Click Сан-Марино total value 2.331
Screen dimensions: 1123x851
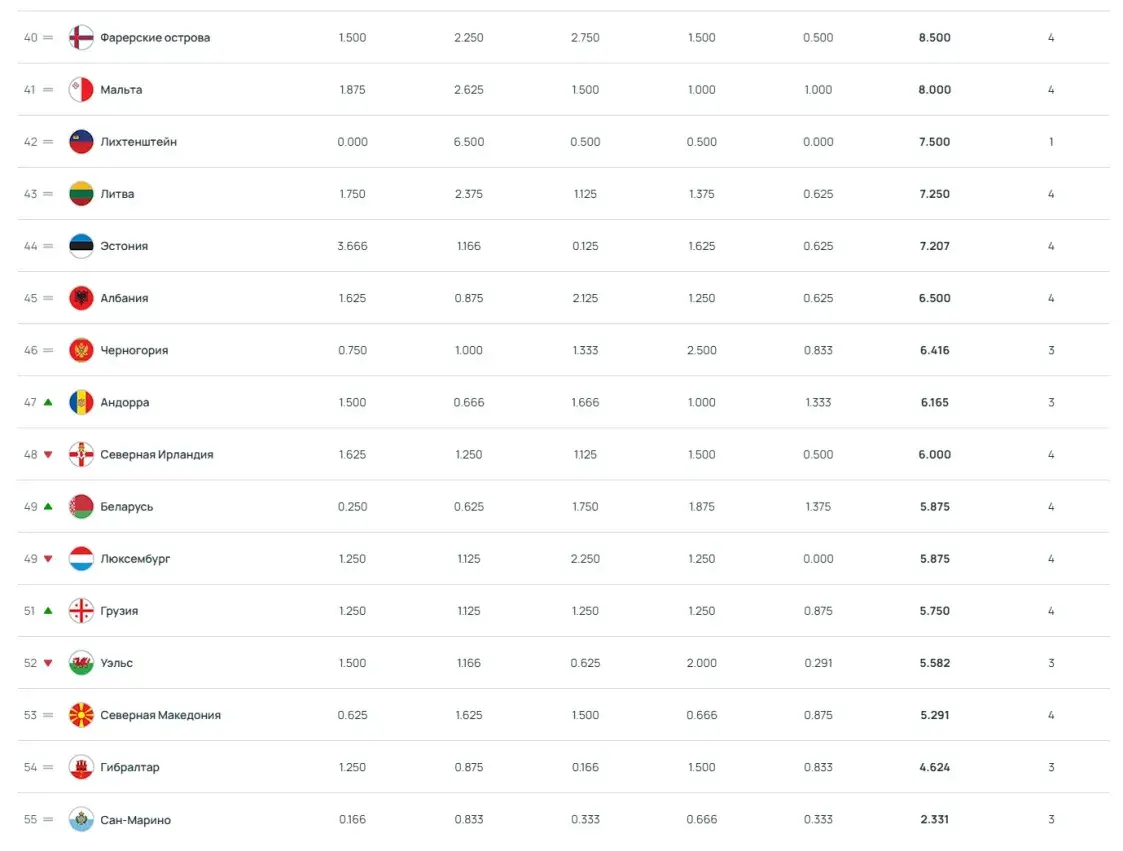coord(935,819)
